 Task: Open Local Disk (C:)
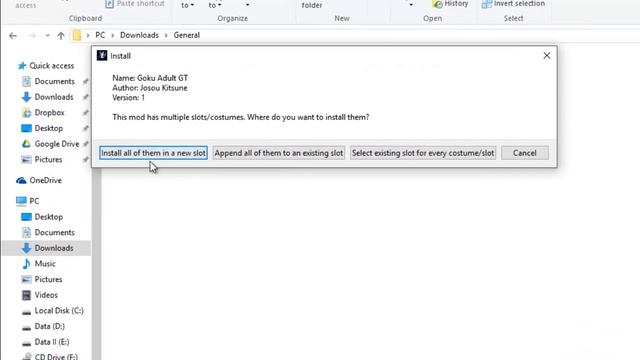coord(59,310)
